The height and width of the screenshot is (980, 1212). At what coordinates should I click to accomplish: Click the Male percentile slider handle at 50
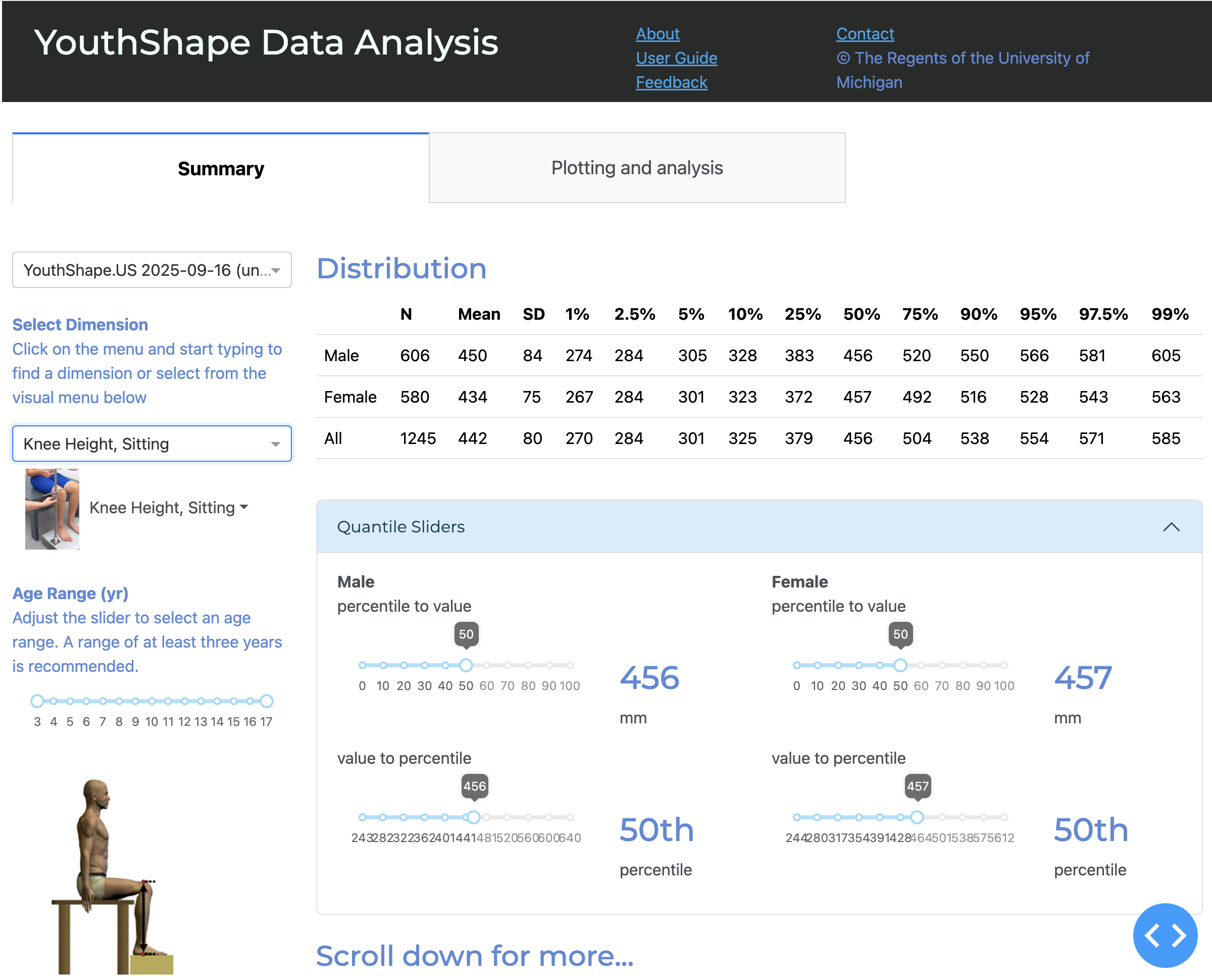pyautogui.click(x=466, y=665)
